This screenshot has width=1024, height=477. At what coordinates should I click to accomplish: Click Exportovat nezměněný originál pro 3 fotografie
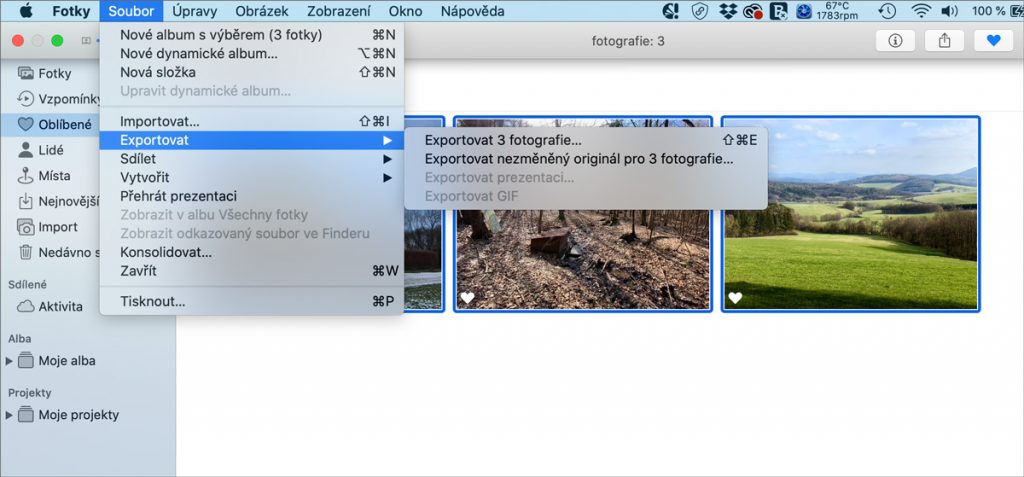579,158
